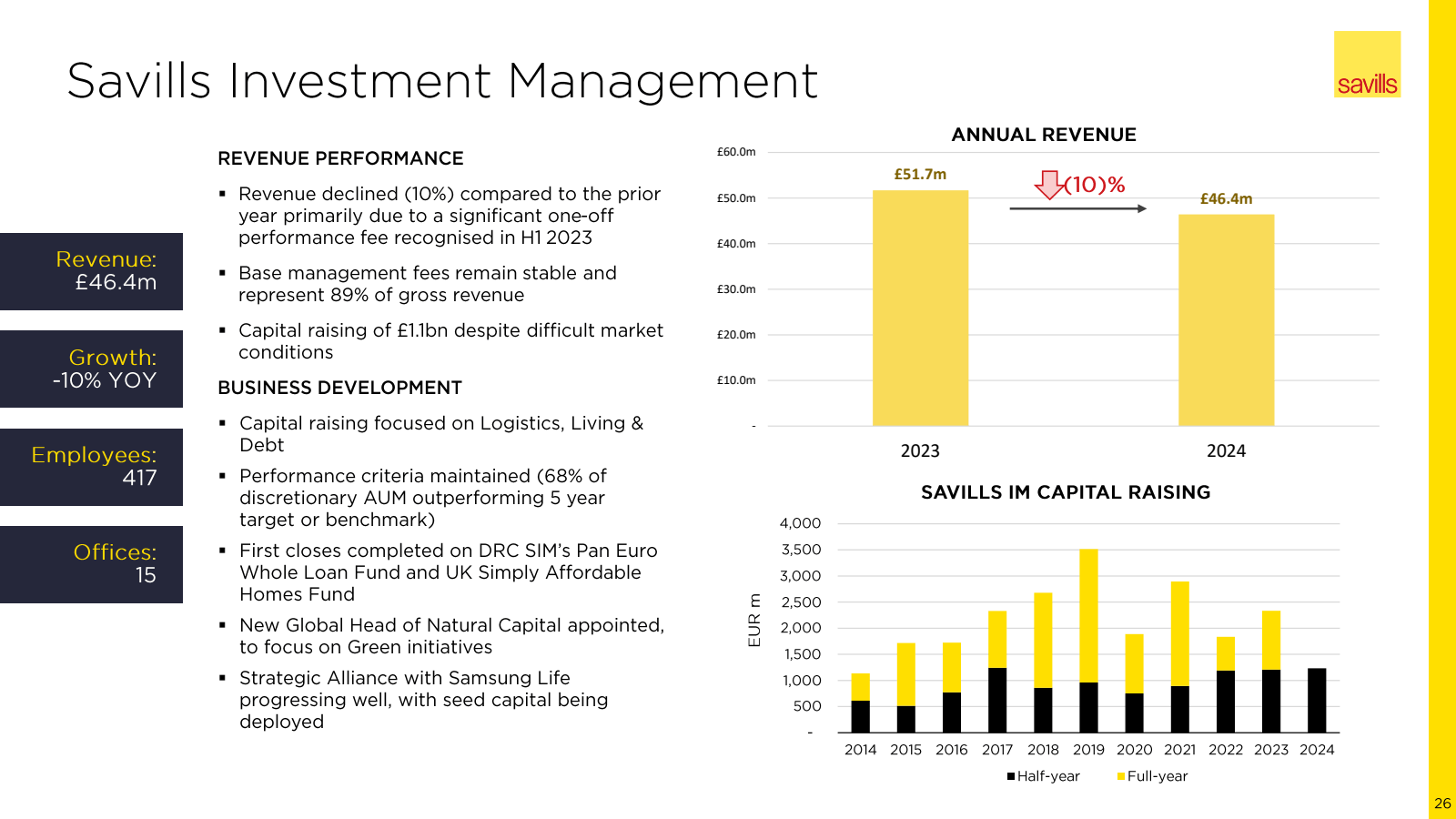Click the 2024 half-year black bar
This screenshot has height=819, width=1456.
[x=1317, y=701]
